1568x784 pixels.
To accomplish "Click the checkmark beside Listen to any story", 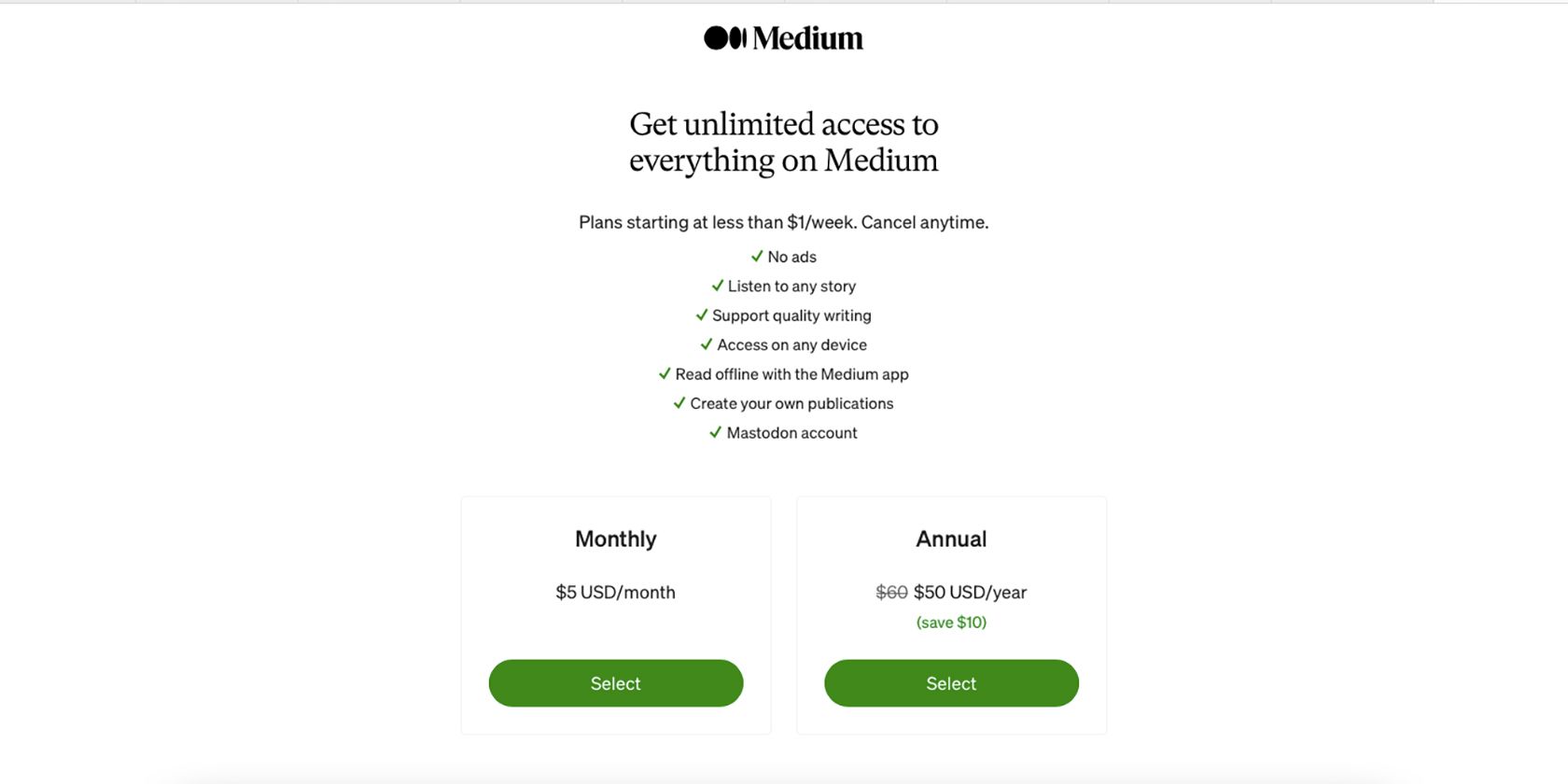I will point(717,286).
